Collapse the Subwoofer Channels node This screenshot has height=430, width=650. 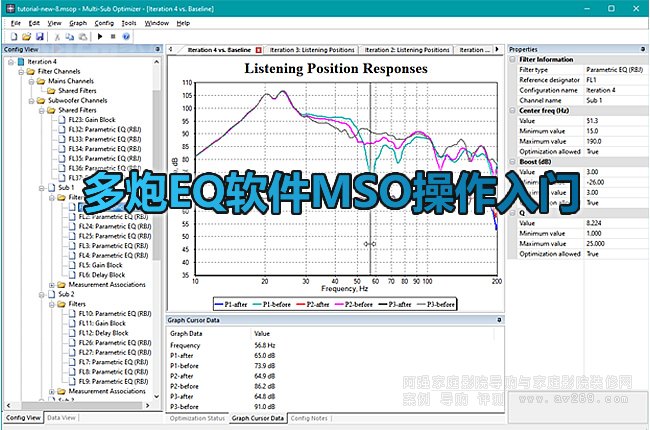pyautogui.click(x=31, y=101)
